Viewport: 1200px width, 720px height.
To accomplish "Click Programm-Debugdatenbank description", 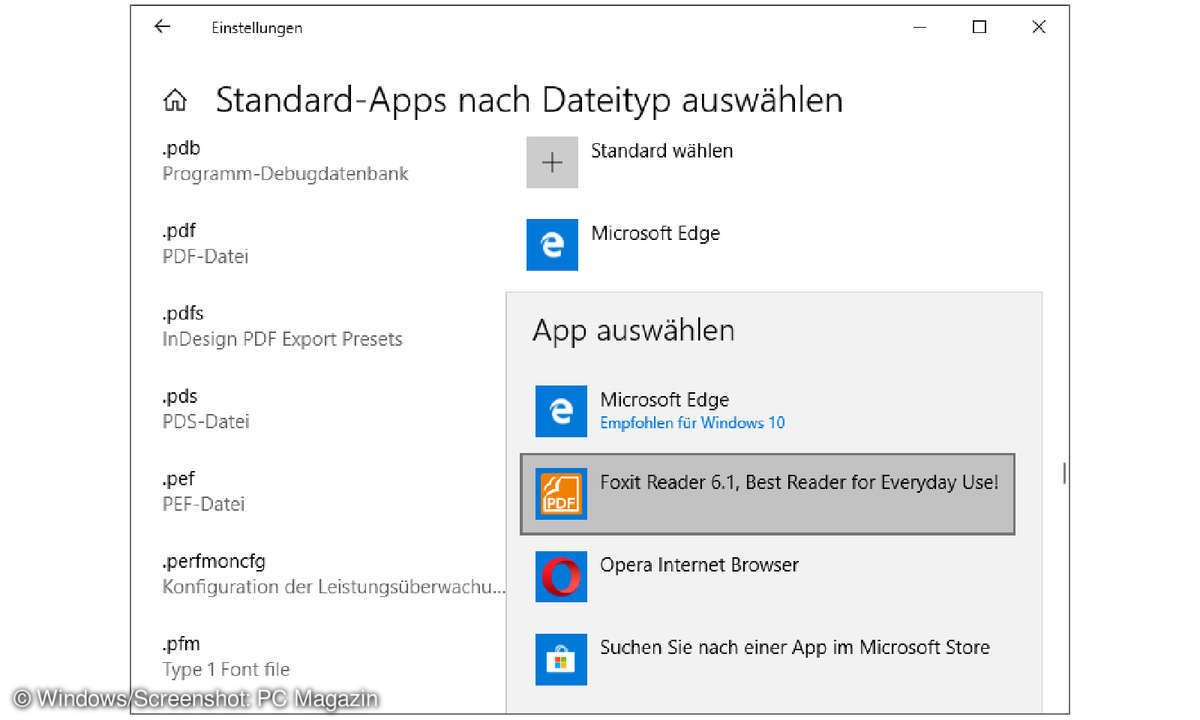I will click(285, 174).
